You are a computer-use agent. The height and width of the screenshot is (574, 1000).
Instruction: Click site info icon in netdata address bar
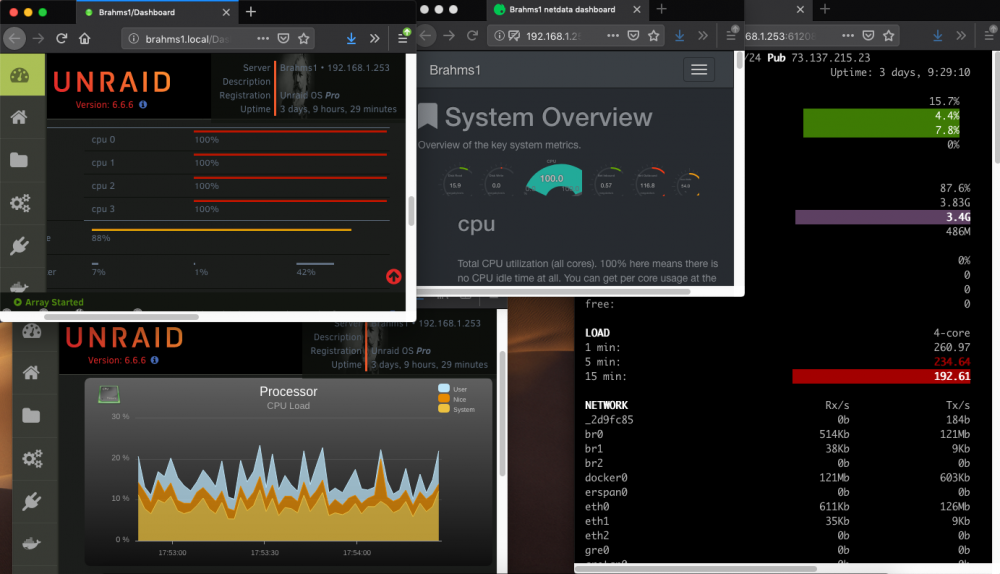(x=500, y=36)
